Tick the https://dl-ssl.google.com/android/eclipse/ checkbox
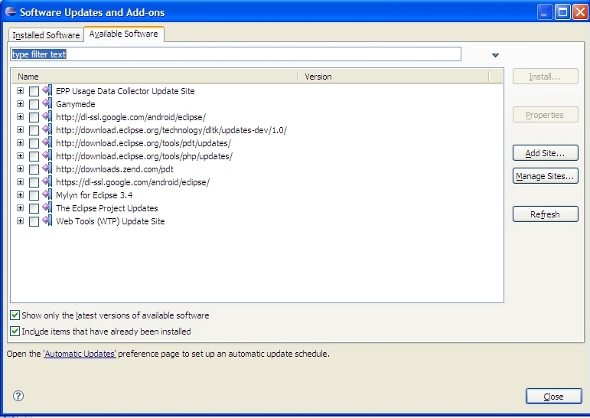 tap(34, 182)
